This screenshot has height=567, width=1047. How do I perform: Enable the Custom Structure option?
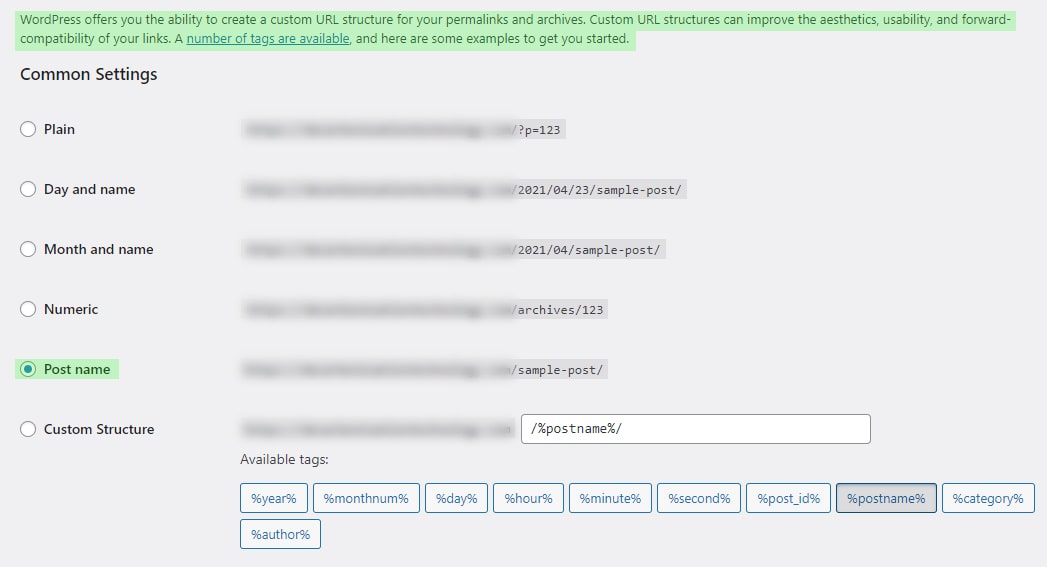coord(28,429)
